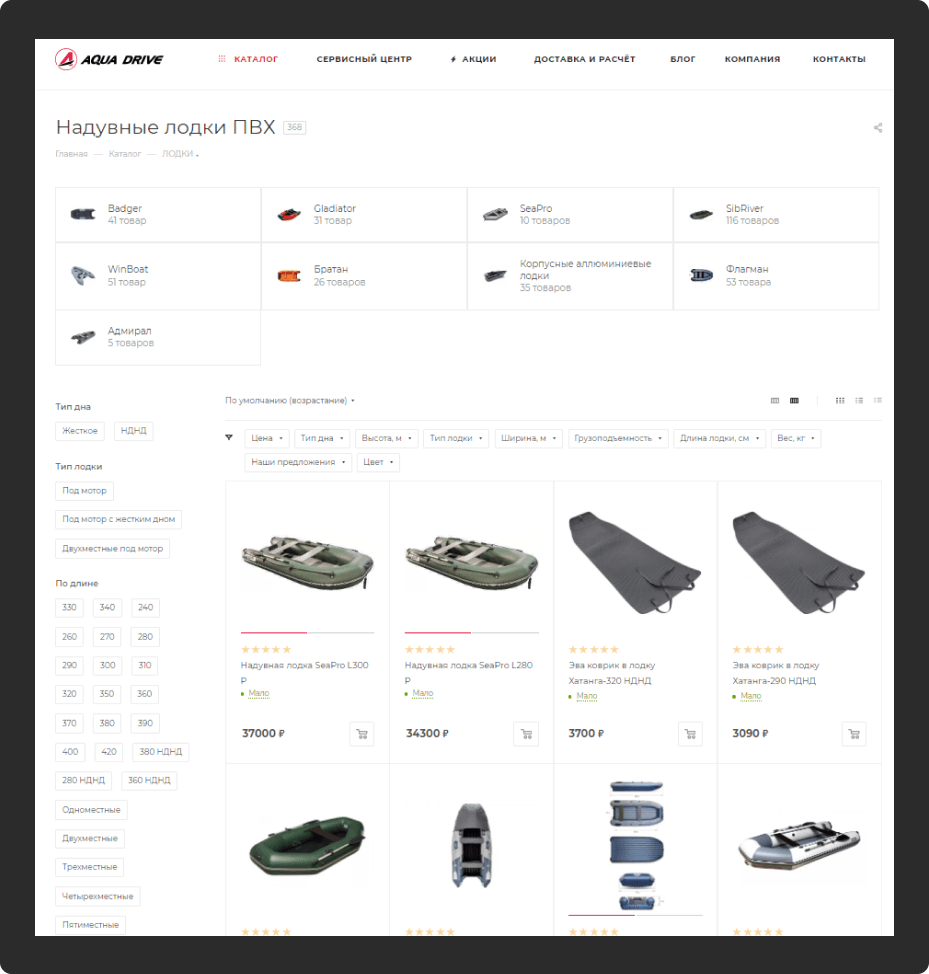Toggle the Под мотор boat filter

pos(84,491)
